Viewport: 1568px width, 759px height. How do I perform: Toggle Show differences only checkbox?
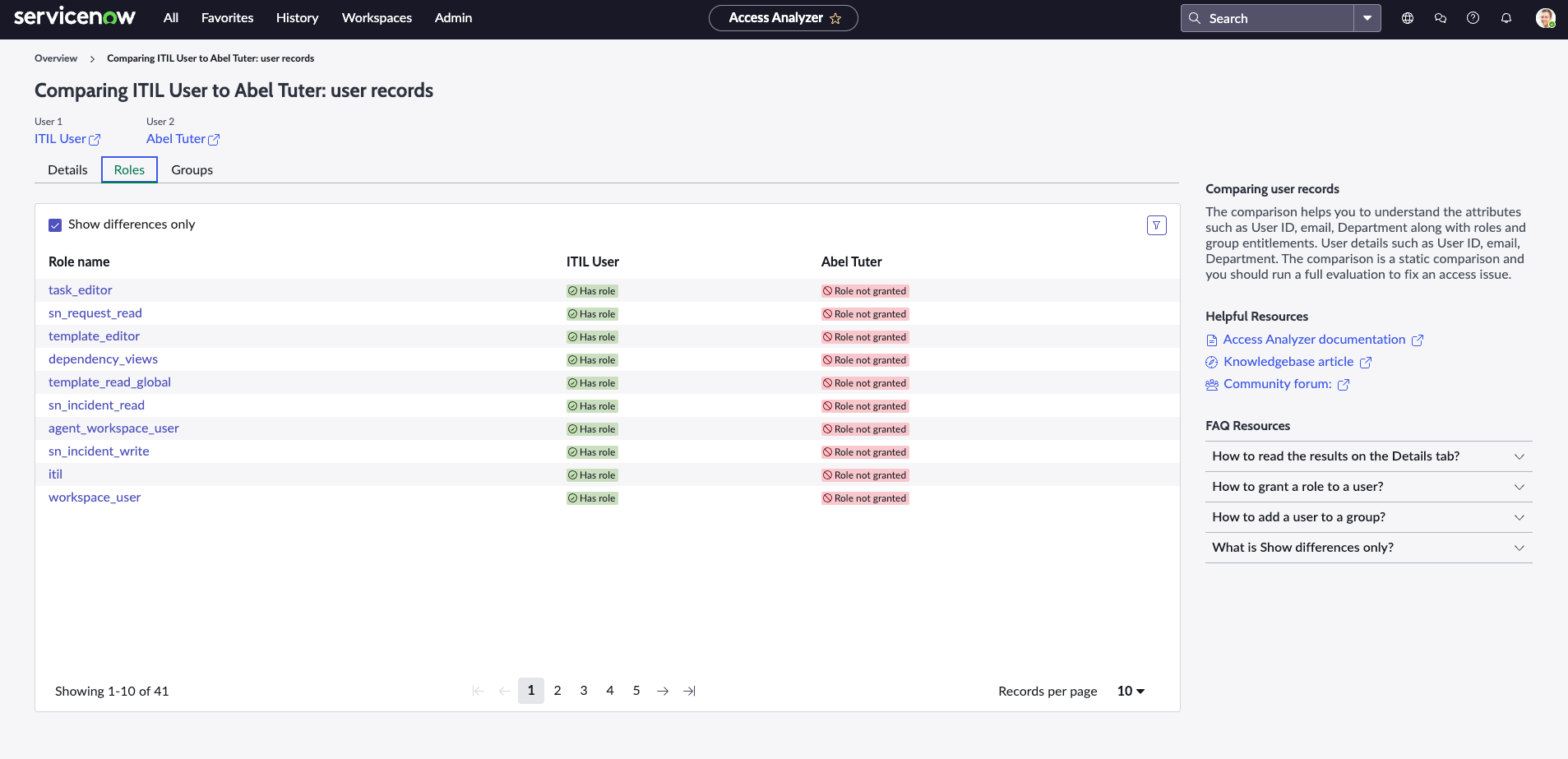pos(55,225)
